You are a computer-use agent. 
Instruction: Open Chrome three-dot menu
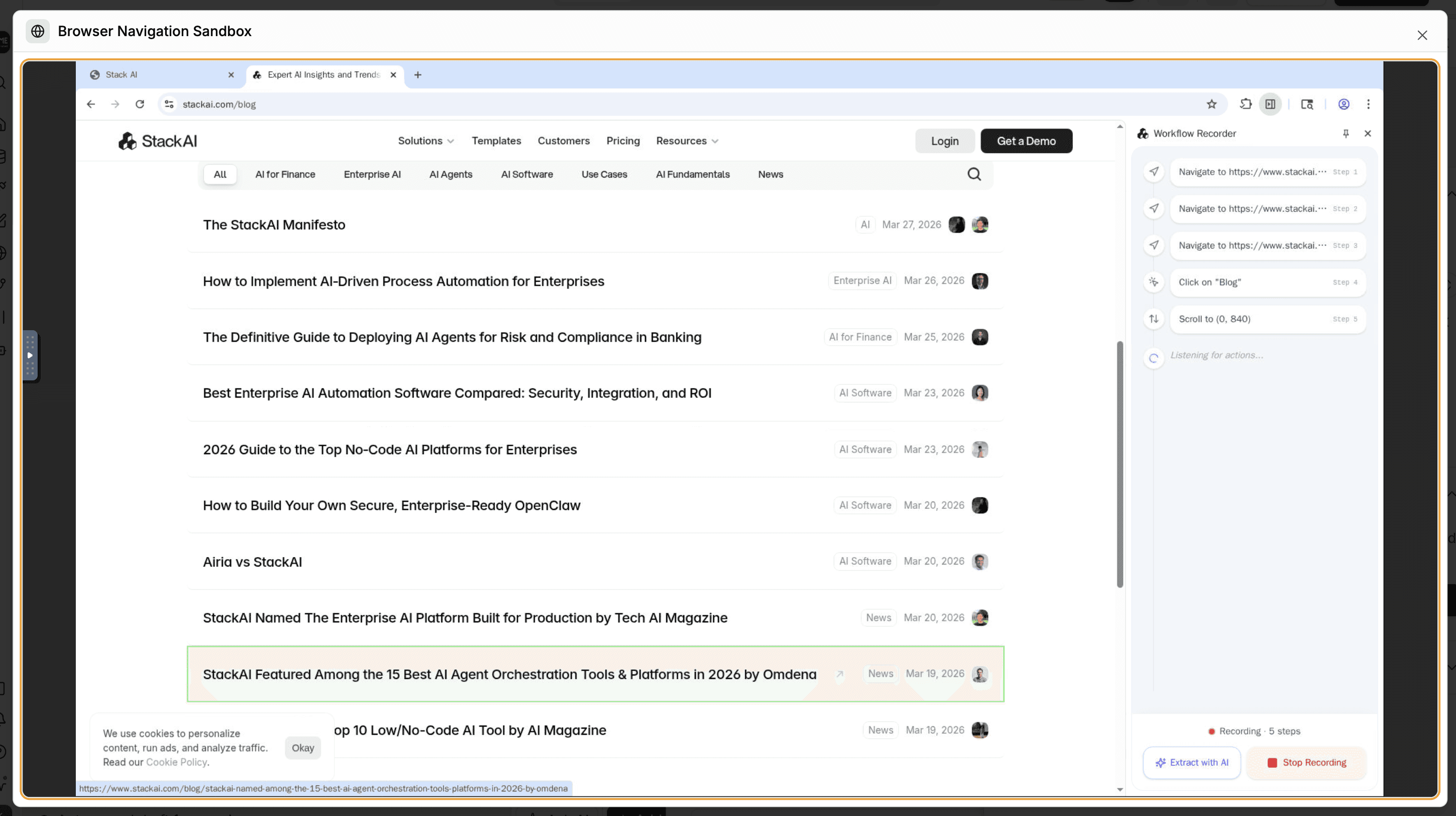click(1369, 104)
